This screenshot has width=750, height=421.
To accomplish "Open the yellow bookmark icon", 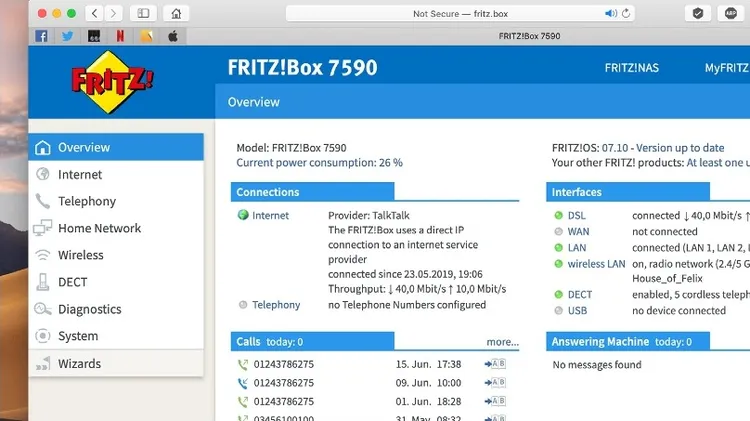I will (x=146, y=36).
